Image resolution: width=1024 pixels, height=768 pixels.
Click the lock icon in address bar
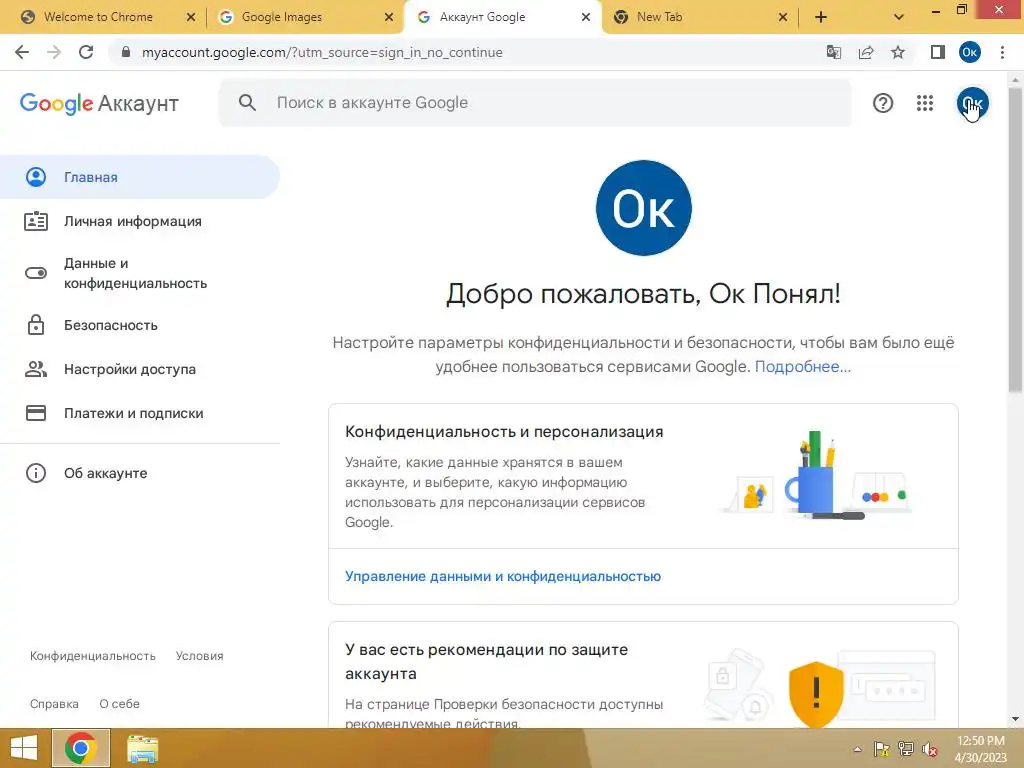(126, 52)
